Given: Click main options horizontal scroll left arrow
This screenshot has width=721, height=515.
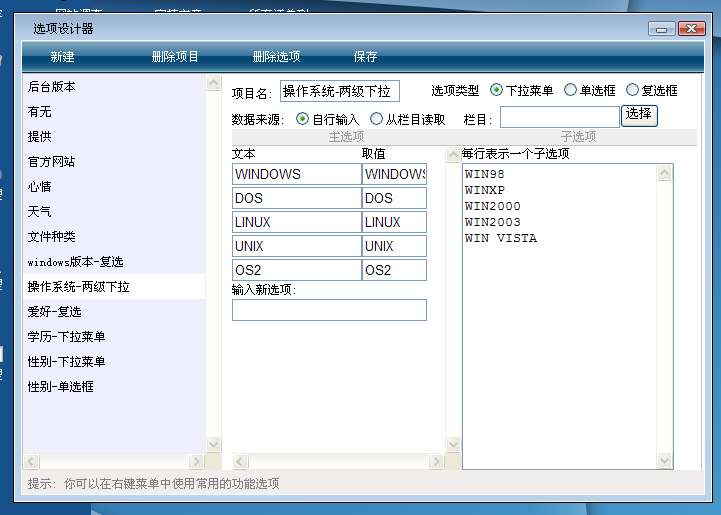Looking at the screenshot, I should (240, 461).
